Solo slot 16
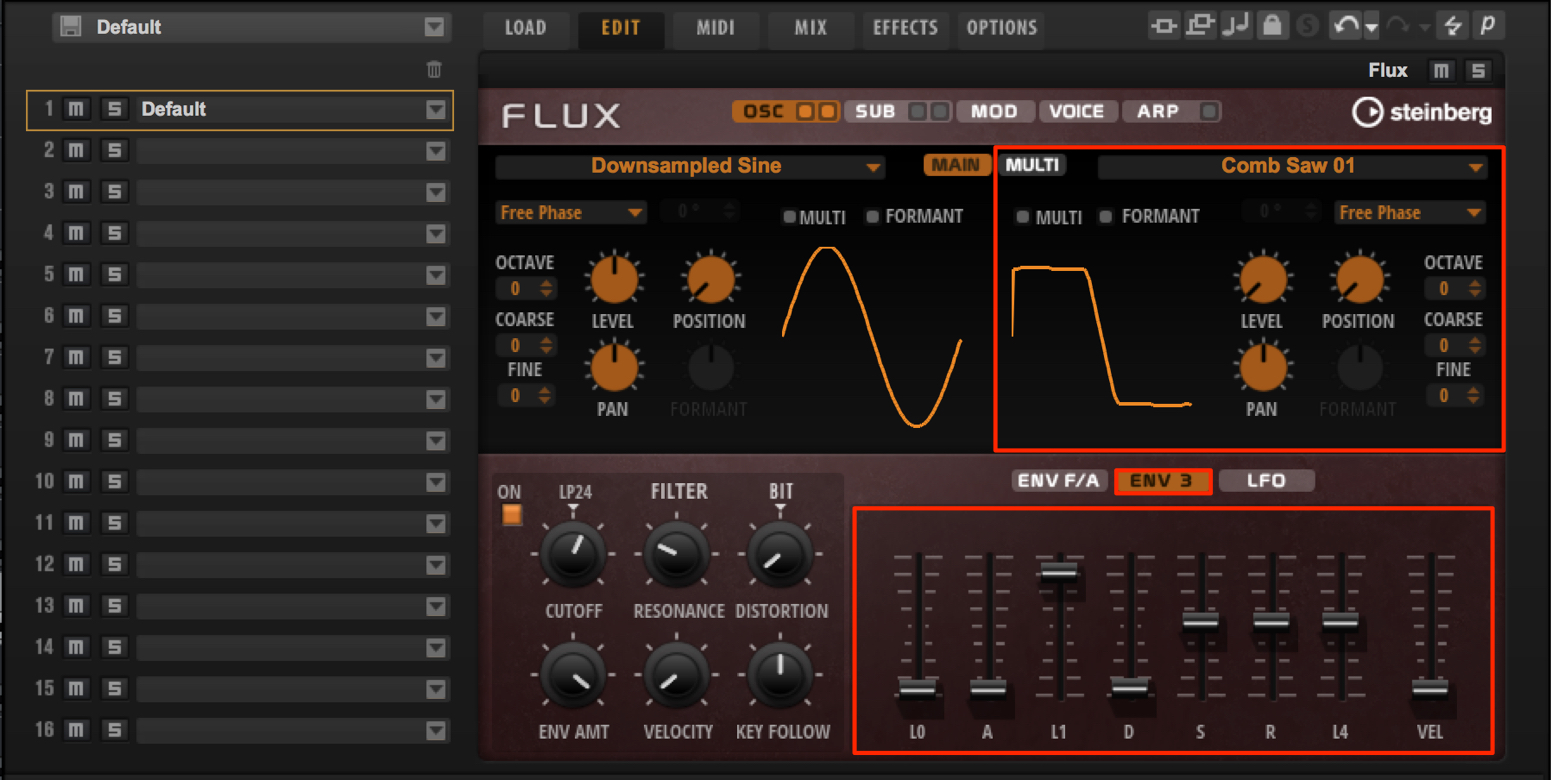1552x780 pixels. click(x=114, y=730)
